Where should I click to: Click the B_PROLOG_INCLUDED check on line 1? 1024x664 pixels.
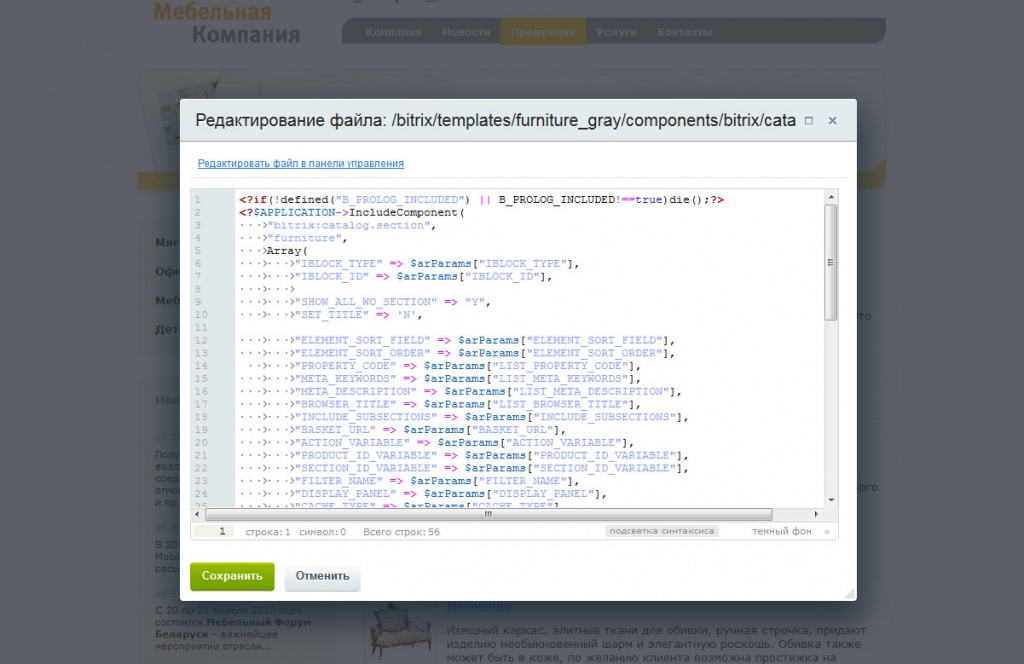[481, 200]
